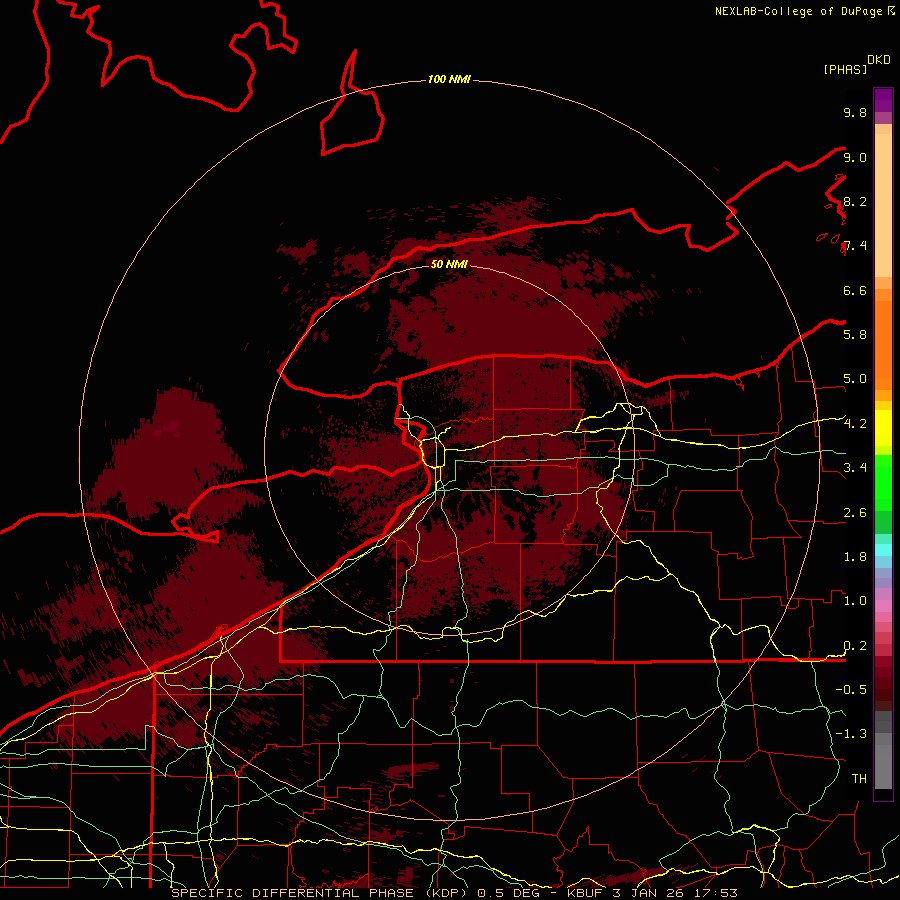Select the 1.0 value on the scale
Viewport: 900px width, 900px height.
855,601
